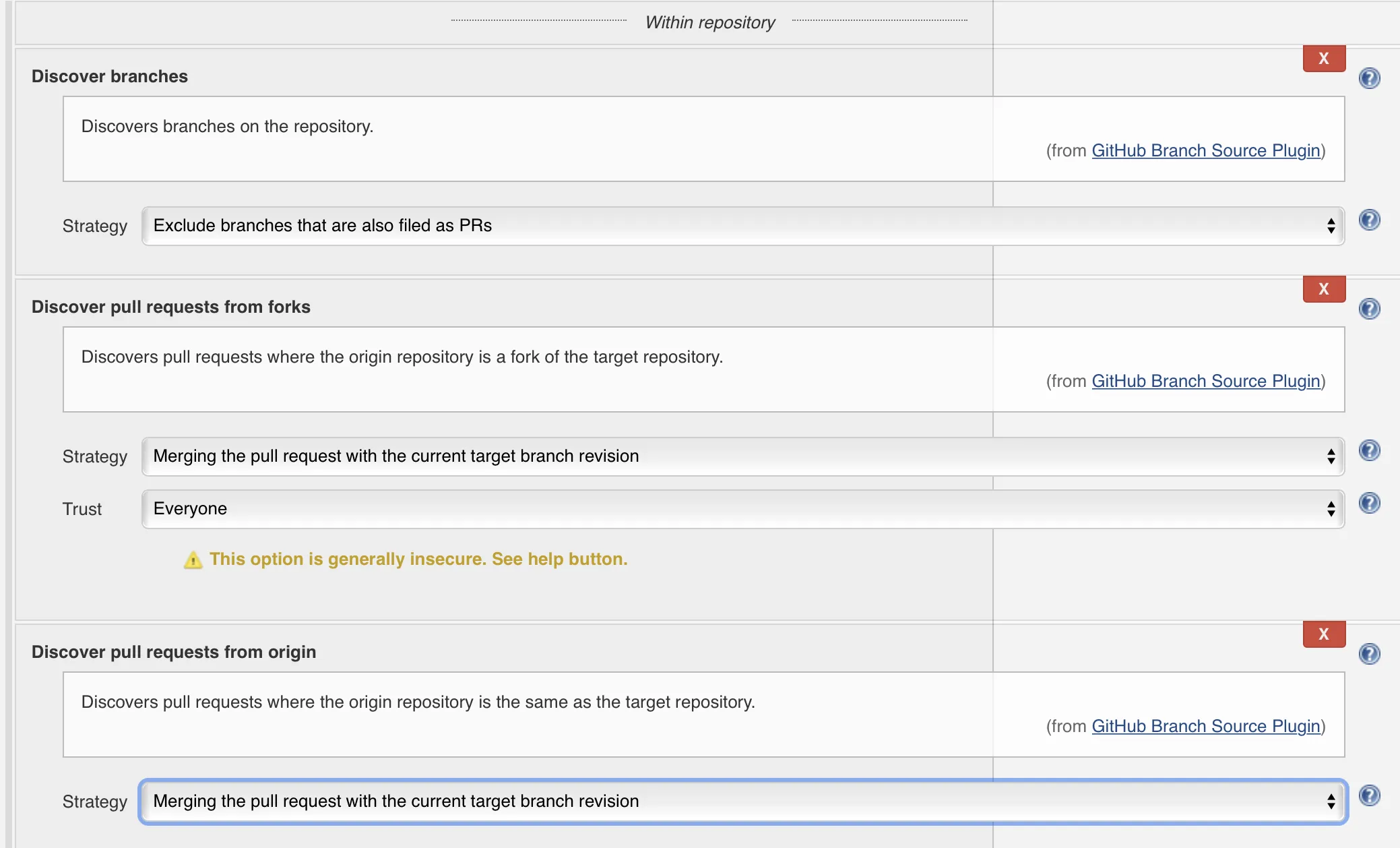Click the Discover pull requests from forks heading
Screen dimensions: 1400x848
(x=171, y=307)
